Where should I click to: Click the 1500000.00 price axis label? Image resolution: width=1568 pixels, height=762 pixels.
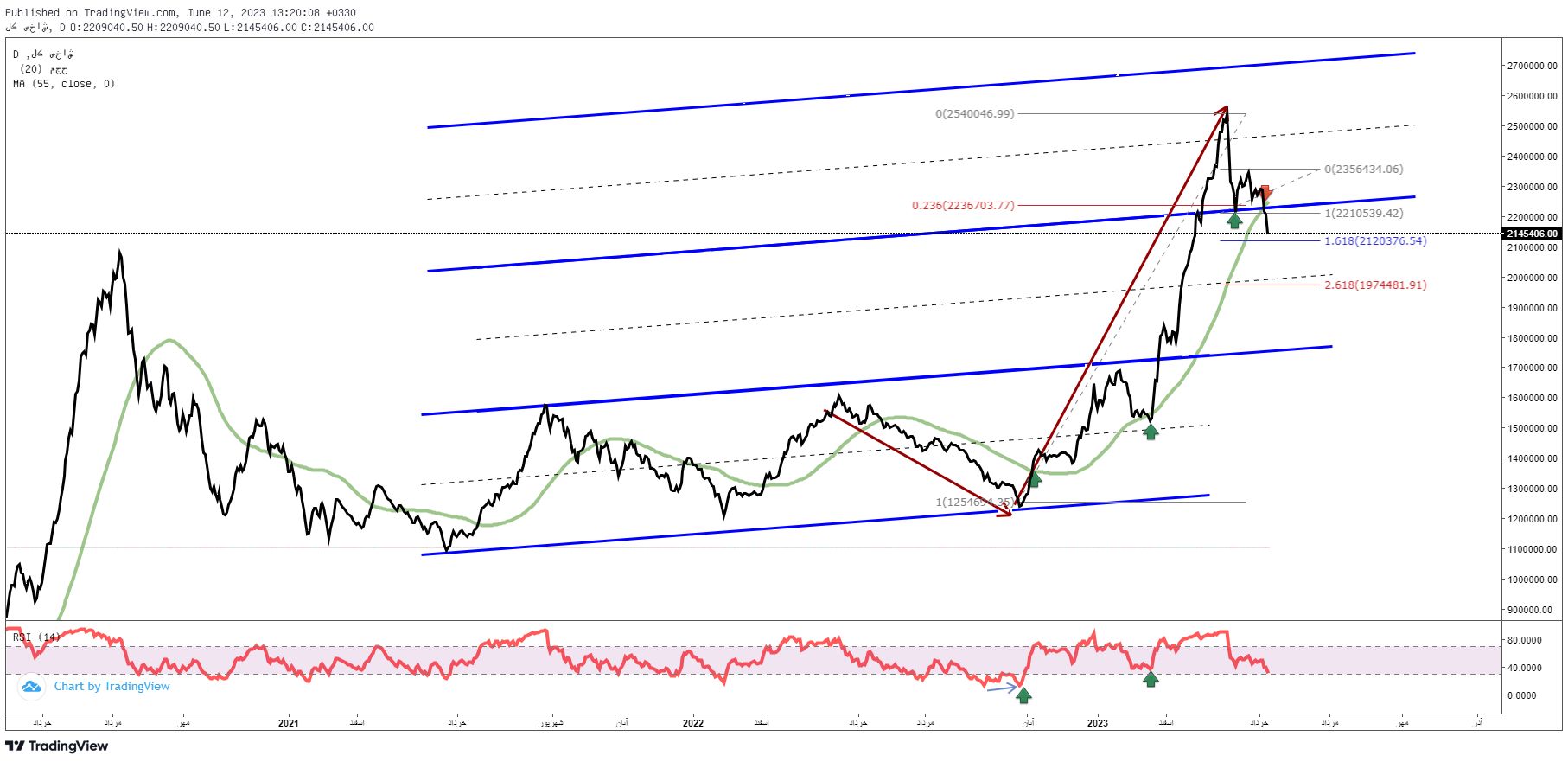pyautogui.click(x=1533, y=428)
